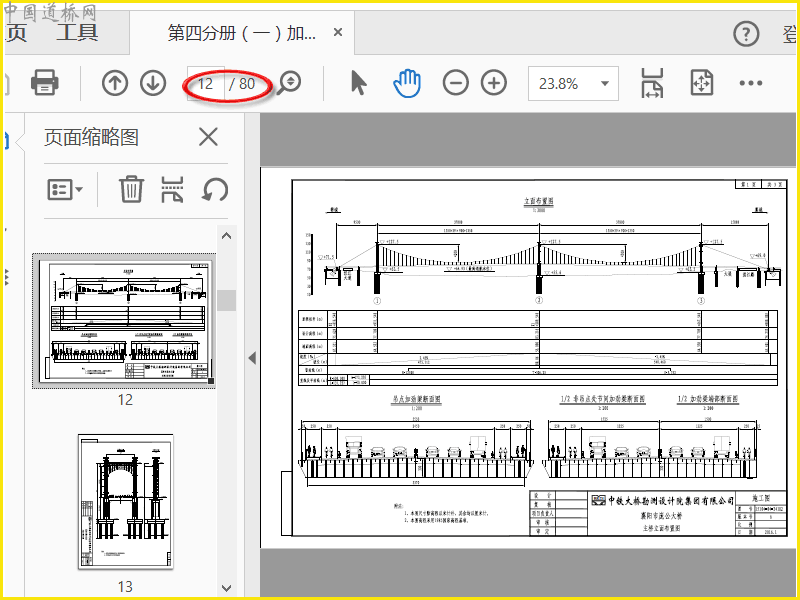Click the Print icon in toolbar

point(44,83)
